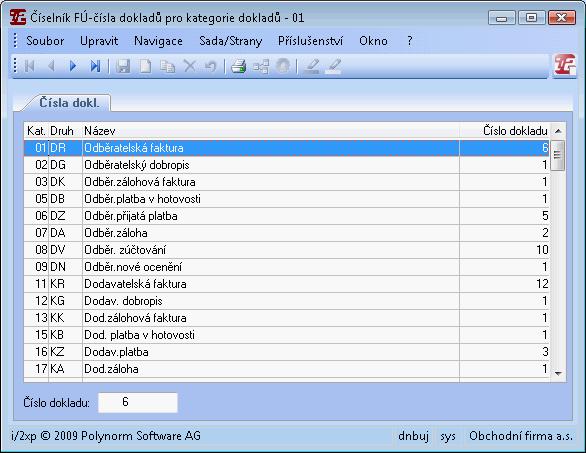Select the Odběr.přijatá platba row
This screenshot has height=453, width=586.
coord(286,216)
